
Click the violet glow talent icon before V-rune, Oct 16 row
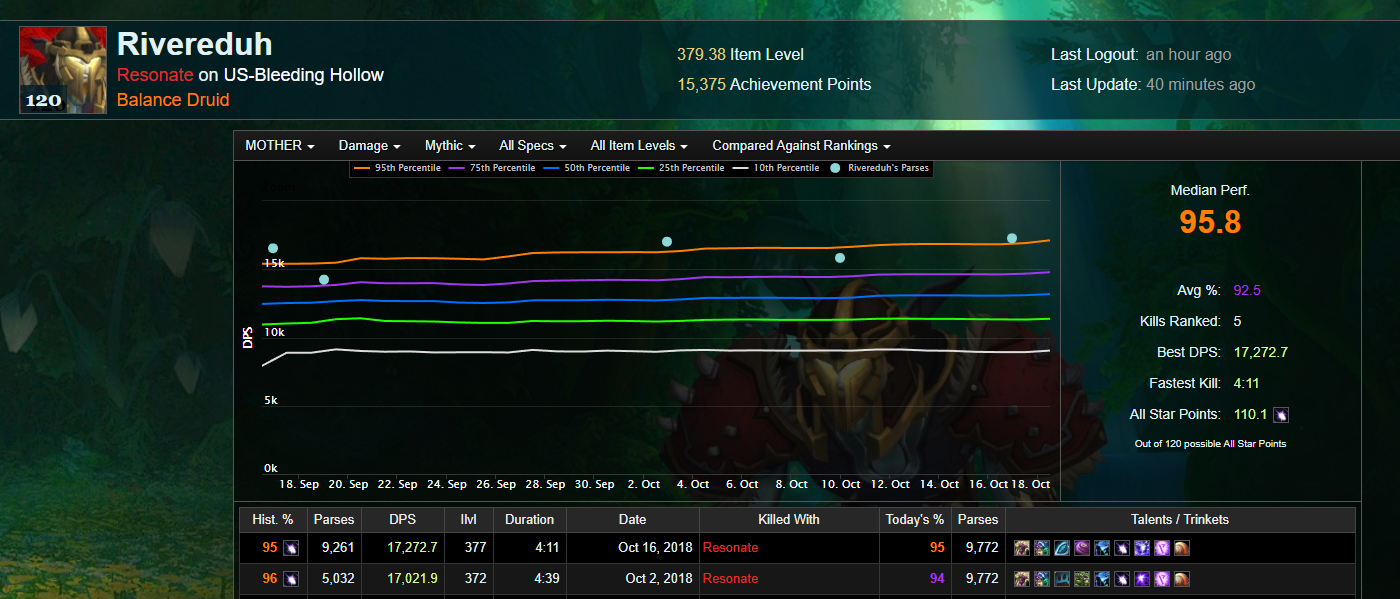point(1142,548)
